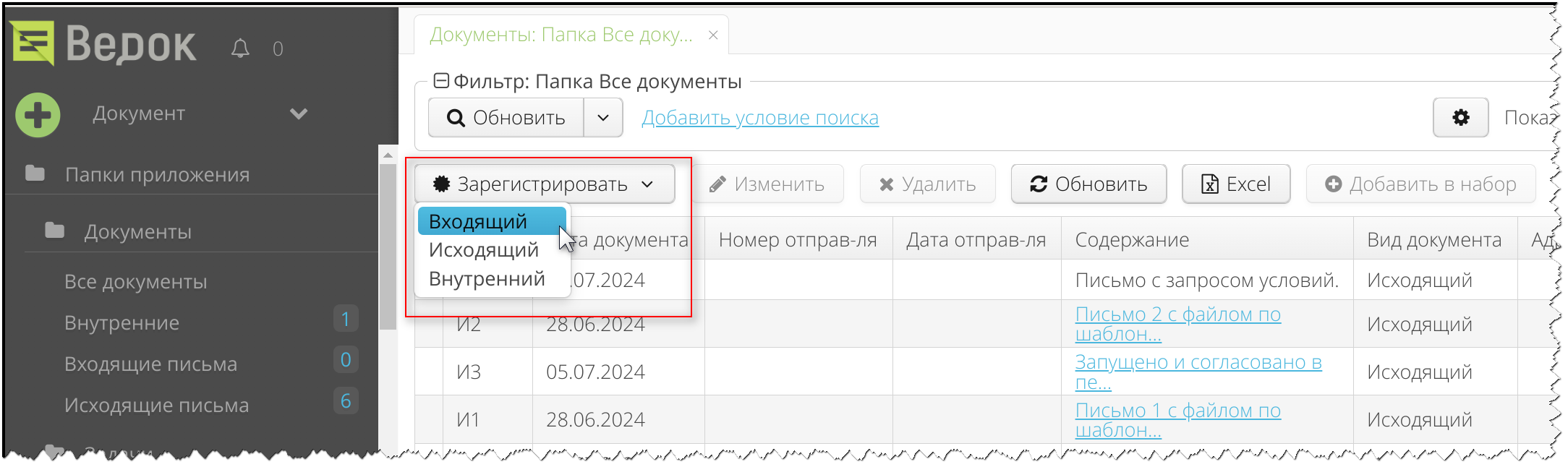The height and width of the screenshot is (467, 1568).
Task: Sort by Вид документа column header
Action: [1435, 239]
